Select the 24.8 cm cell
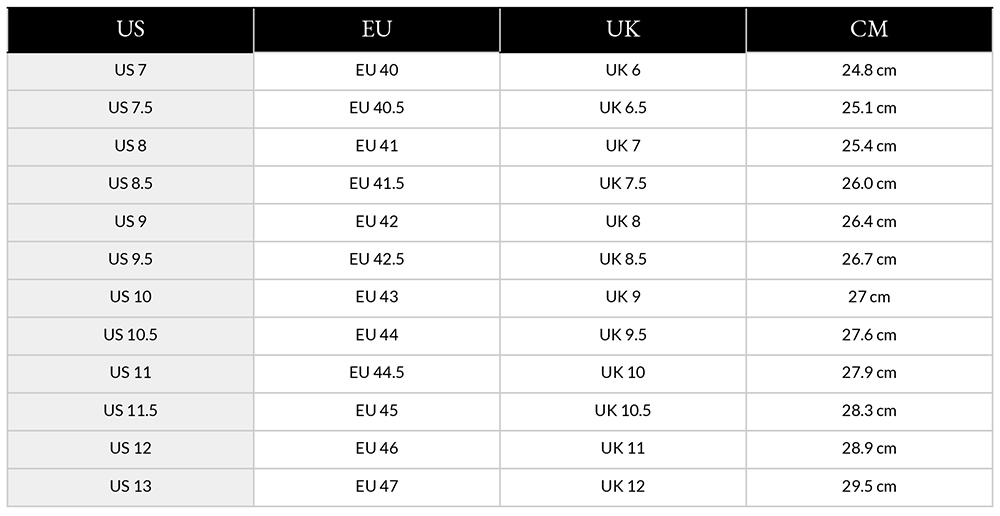Viewport: 1000px width, 516px height. pos(869,71)
